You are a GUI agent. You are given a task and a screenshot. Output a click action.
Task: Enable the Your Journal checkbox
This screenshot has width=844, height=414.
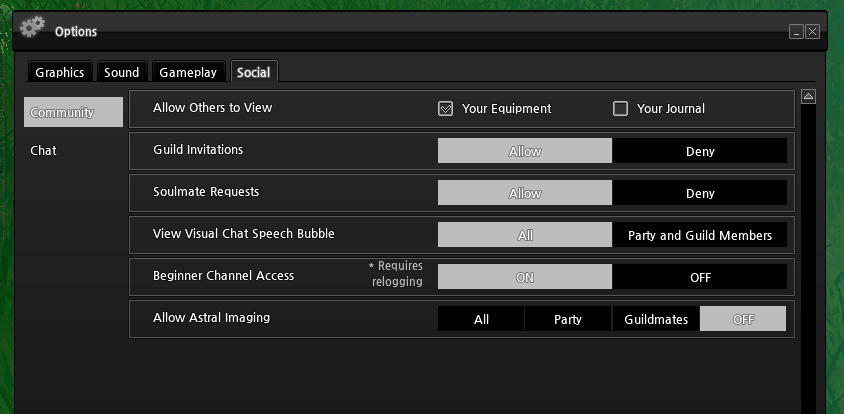[x=620, y=109]
